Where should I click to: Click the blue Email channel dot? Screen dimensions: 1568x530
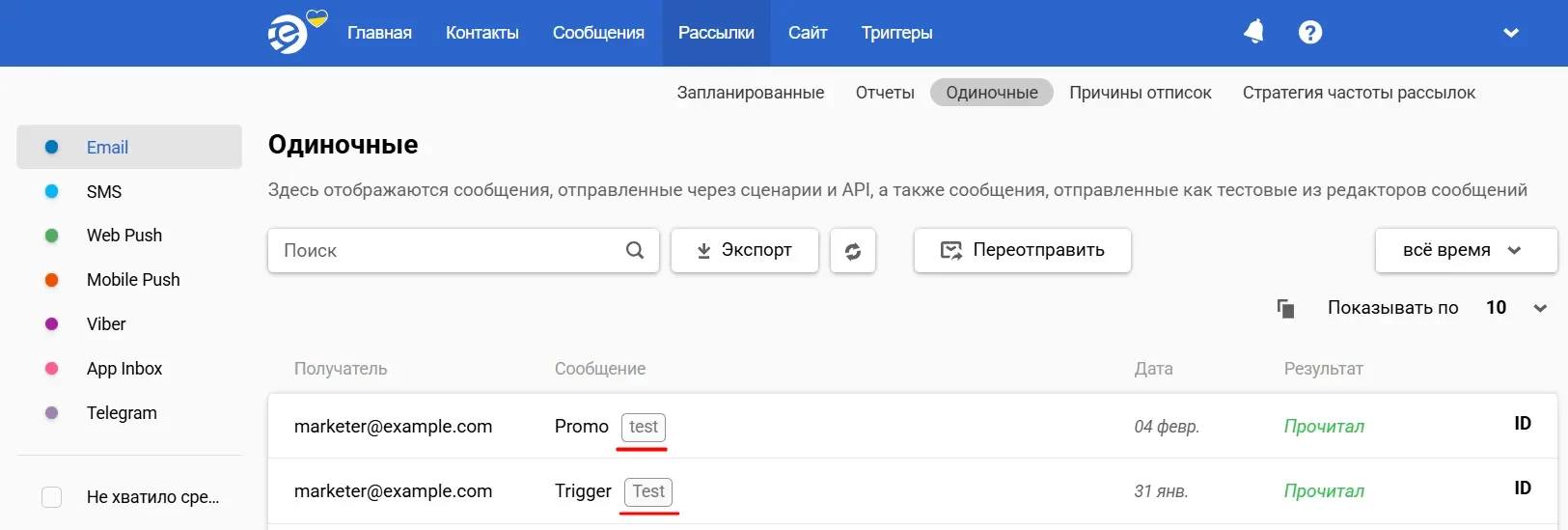52,147
